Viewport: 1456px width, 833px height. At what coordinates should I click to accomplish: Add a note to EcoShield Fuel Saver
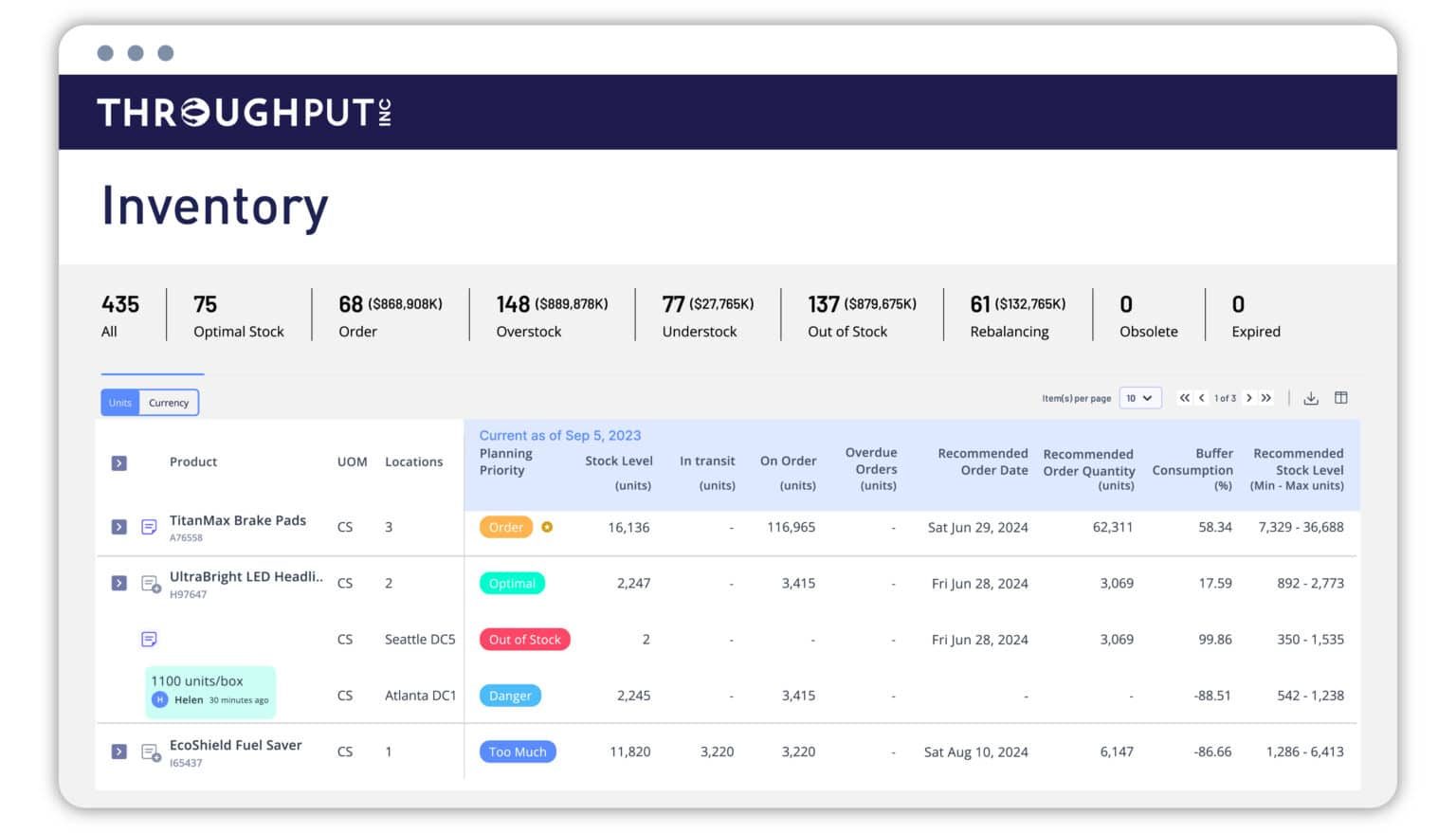[149, 752]
